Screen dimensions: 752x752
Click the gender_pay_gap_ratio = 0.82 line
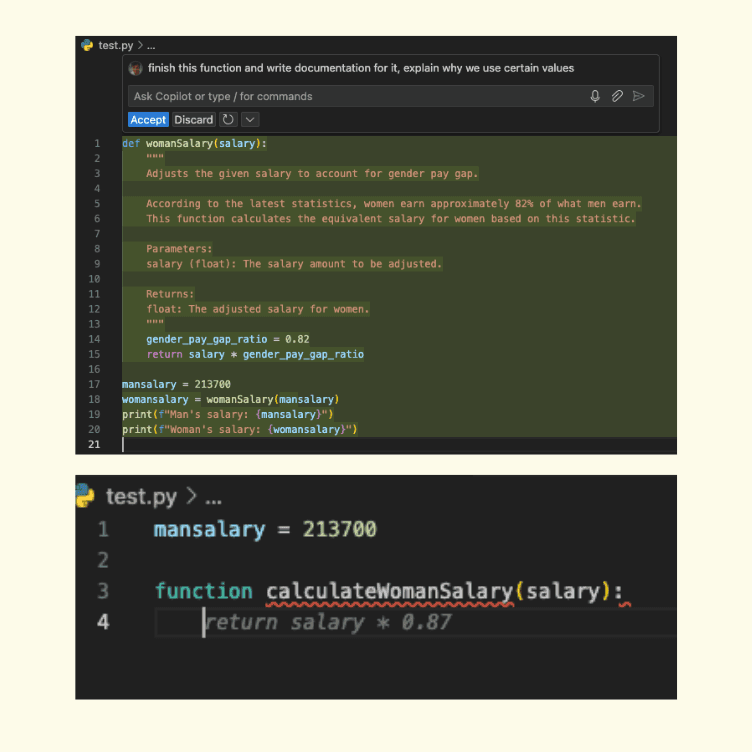tap(227, 339)
